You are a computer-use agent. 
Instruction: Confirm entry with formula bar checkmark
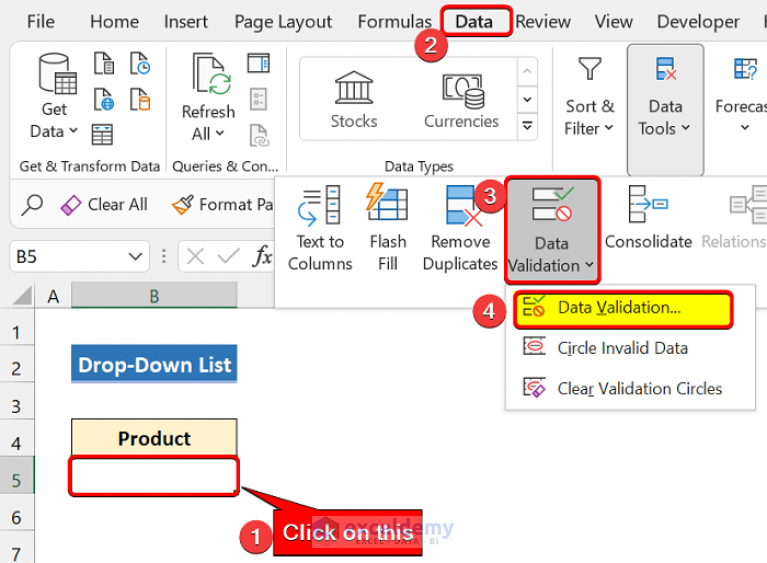pyautogui.click(x=228, y=256)
